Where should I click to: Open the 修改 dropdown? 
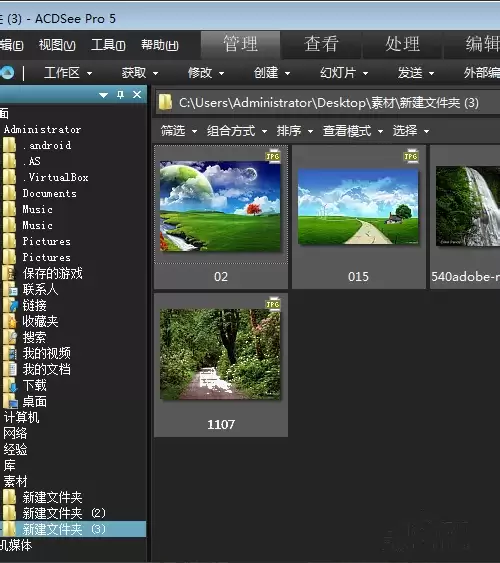206,73
